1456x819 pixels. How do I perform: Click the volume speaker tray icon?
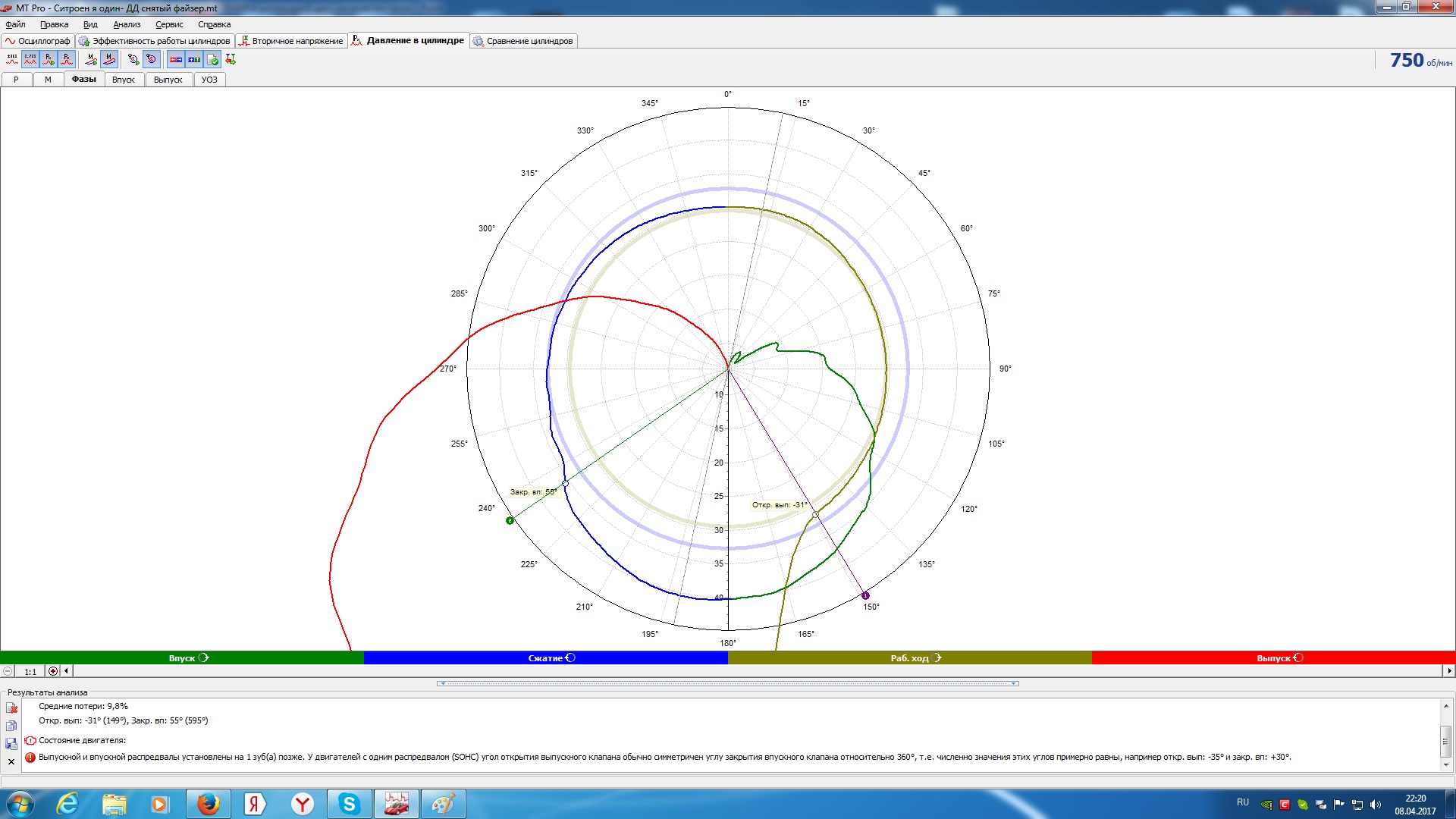1376,804
